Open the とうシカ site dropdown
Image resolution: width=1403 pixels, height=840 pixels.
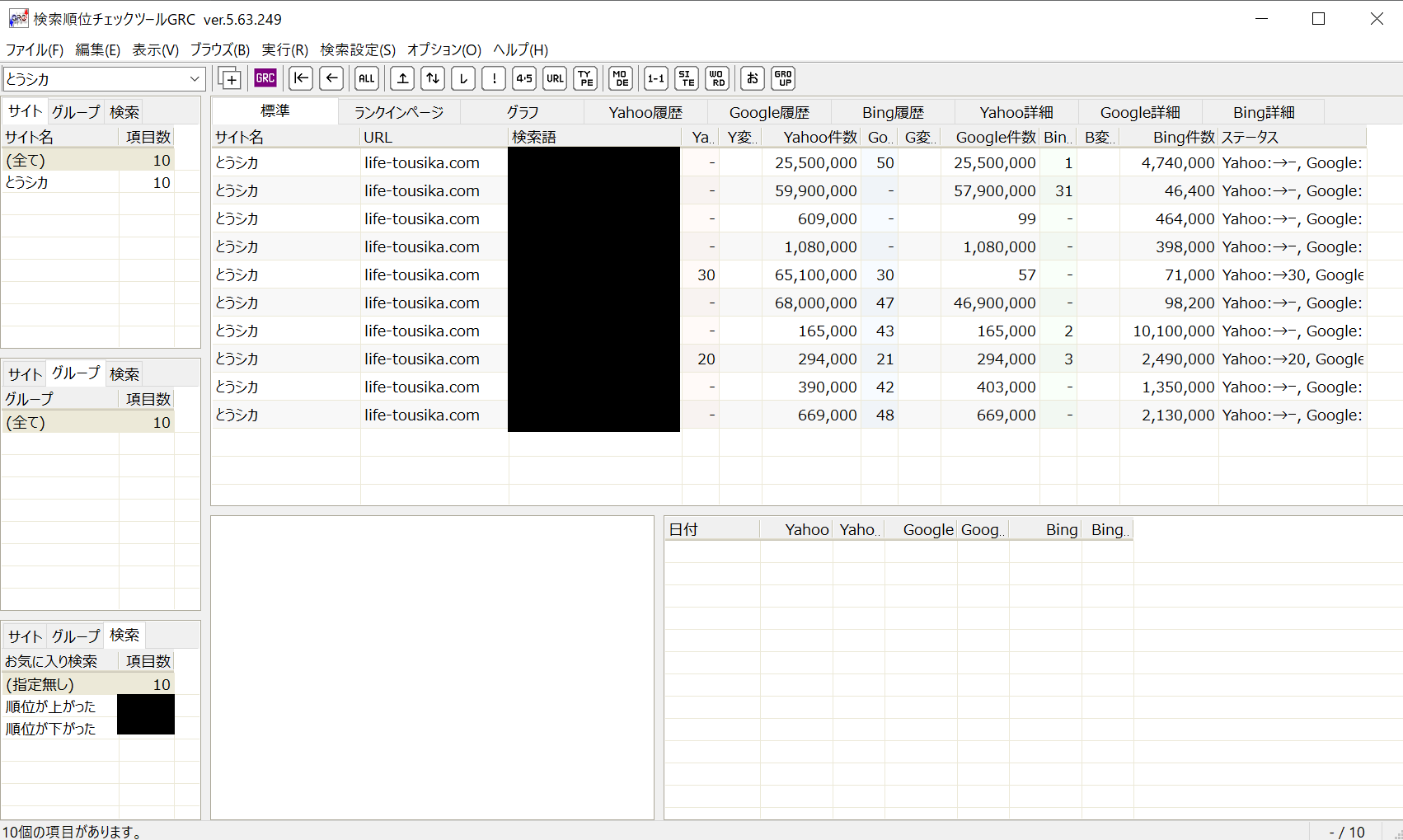[195, 79]
